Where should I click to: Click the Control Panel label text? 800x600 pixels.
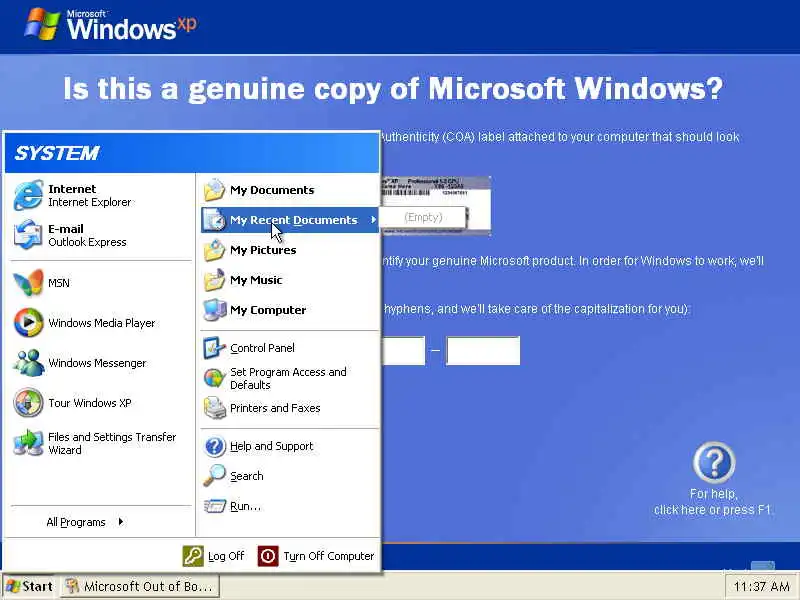(x=262, y=348)
